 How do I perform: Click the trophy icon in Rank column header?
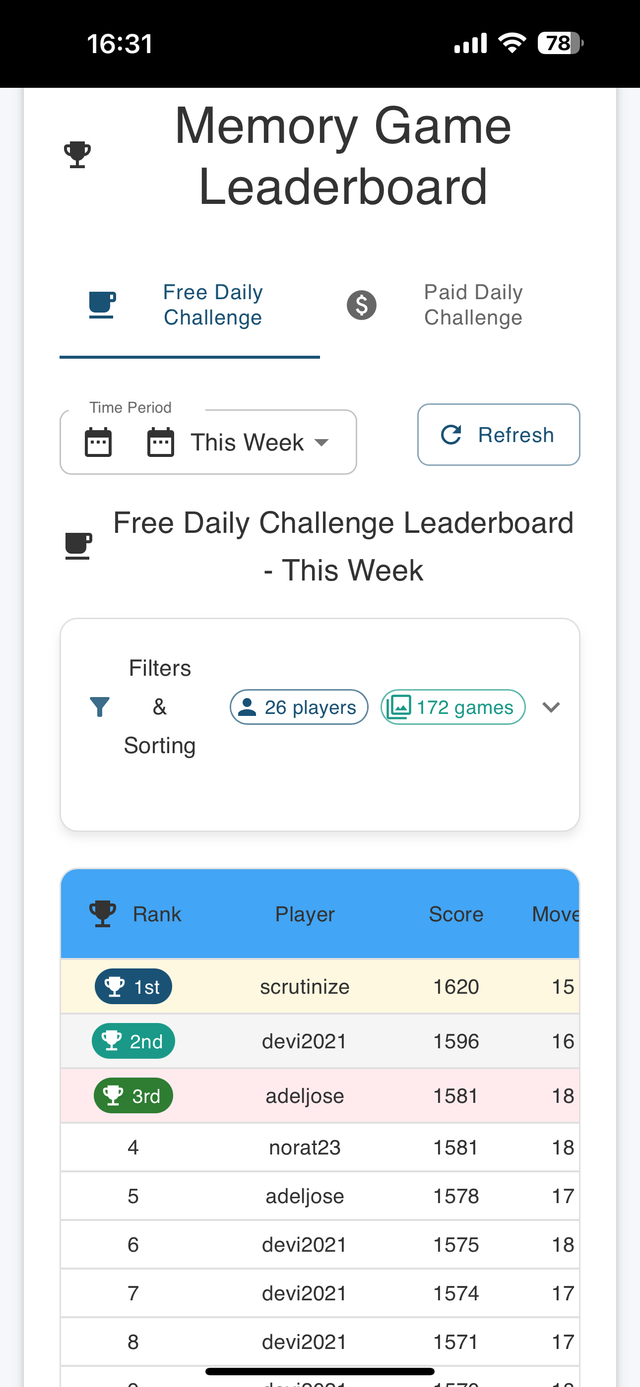point(102,914)
